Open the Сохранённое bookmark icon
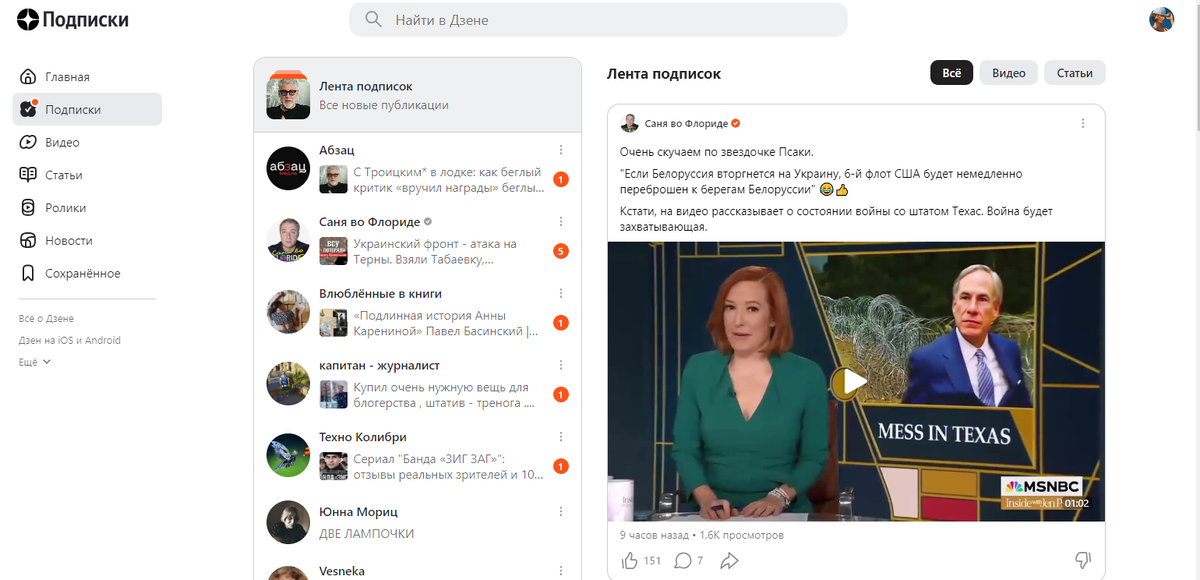Viewport: 1200px width, 580px height. tap(28, 273)
